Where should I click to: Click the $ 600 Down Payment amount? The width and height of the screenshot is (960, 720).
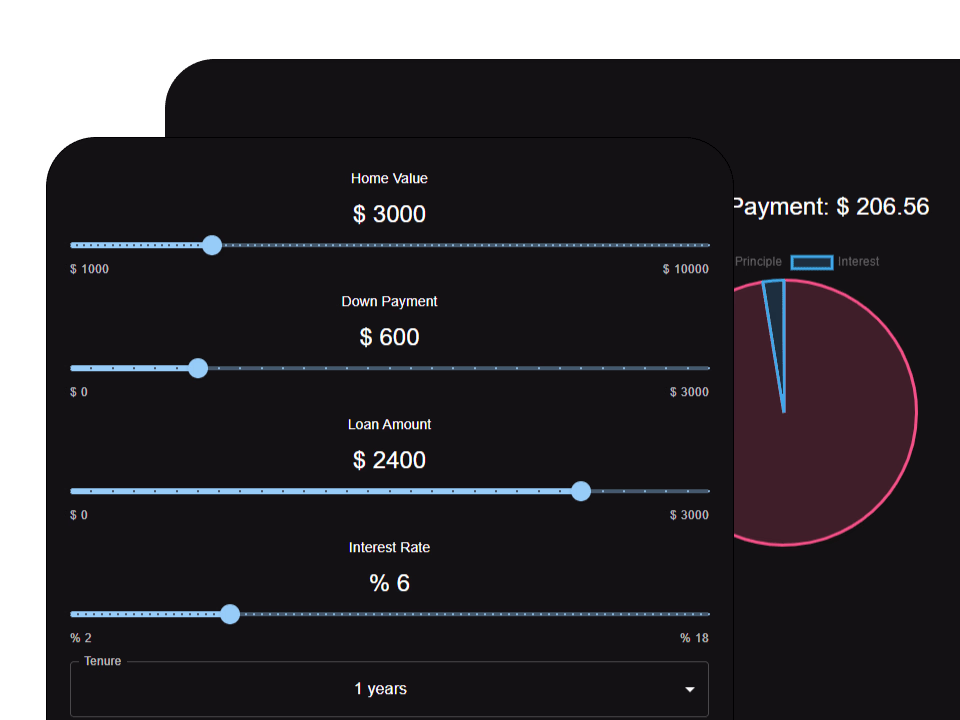(389, 337)
